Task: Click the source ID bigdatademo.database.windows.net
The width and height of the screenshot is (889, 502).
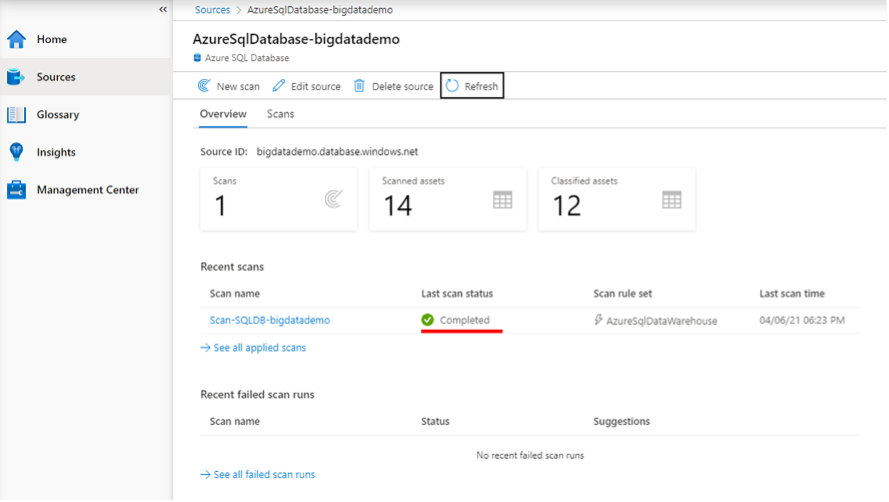Action: tap(337, 152)
